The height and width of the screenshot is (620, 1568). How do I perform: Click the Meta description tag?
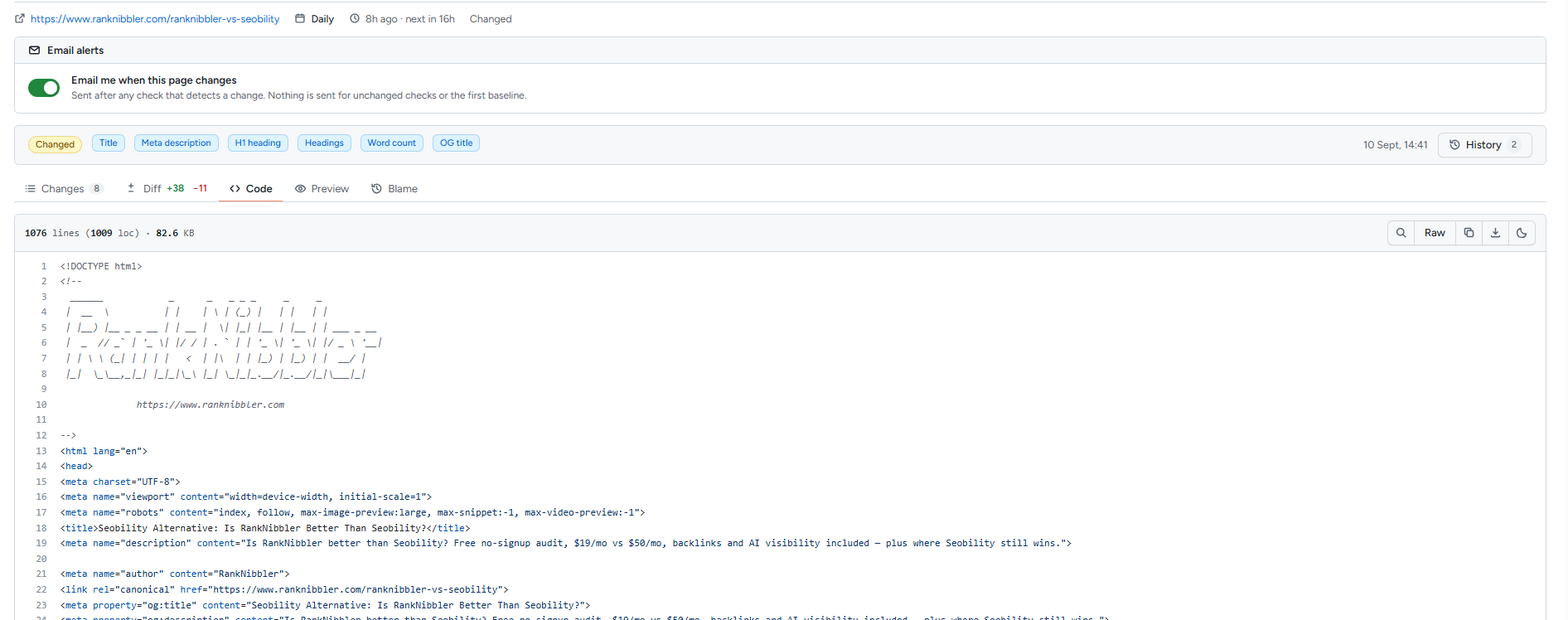click(177, 143)
